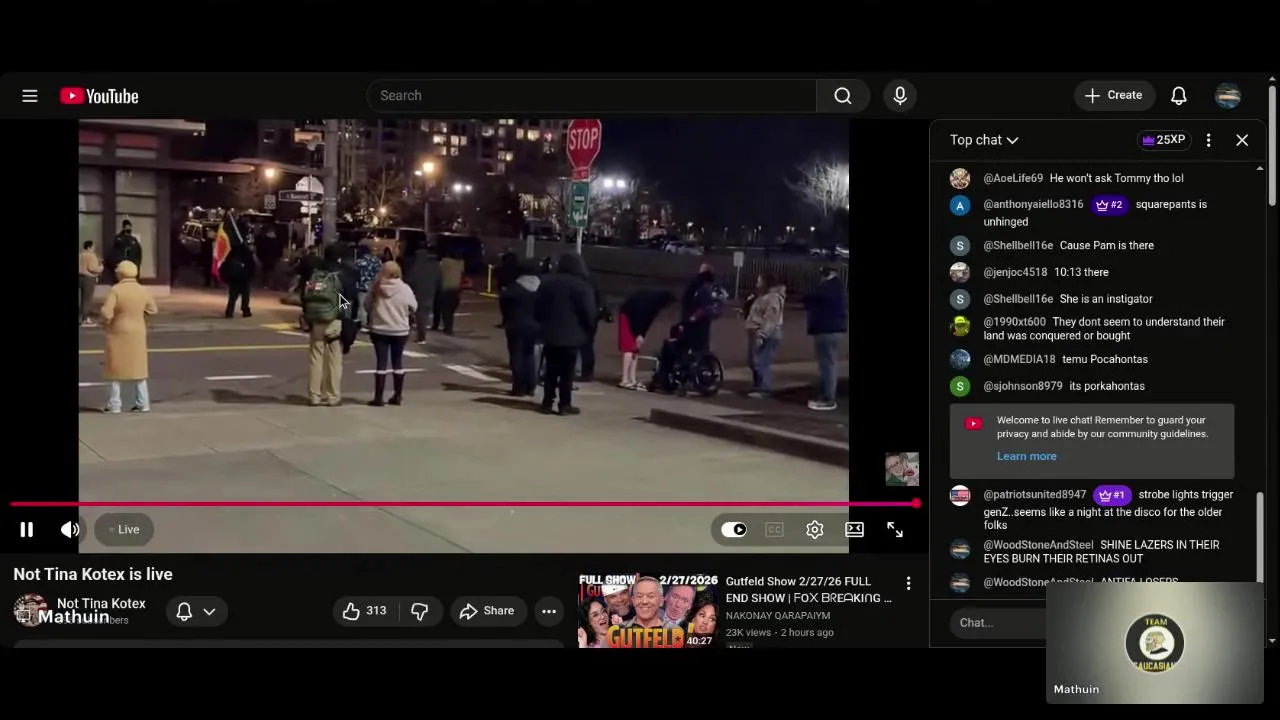
Task: Open Gutfeld Show video thumbnail
Action: pos(647,610)
